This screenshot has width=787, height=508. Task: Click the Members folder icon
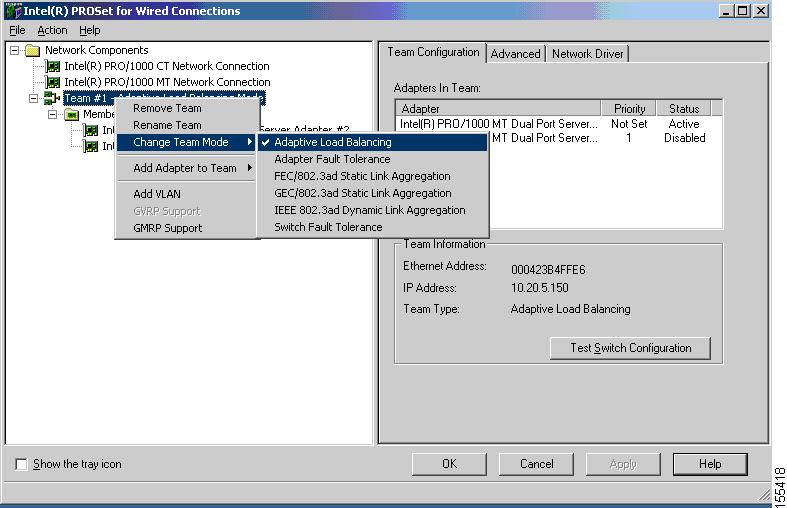pyautogui.click(x=72, y=115)
